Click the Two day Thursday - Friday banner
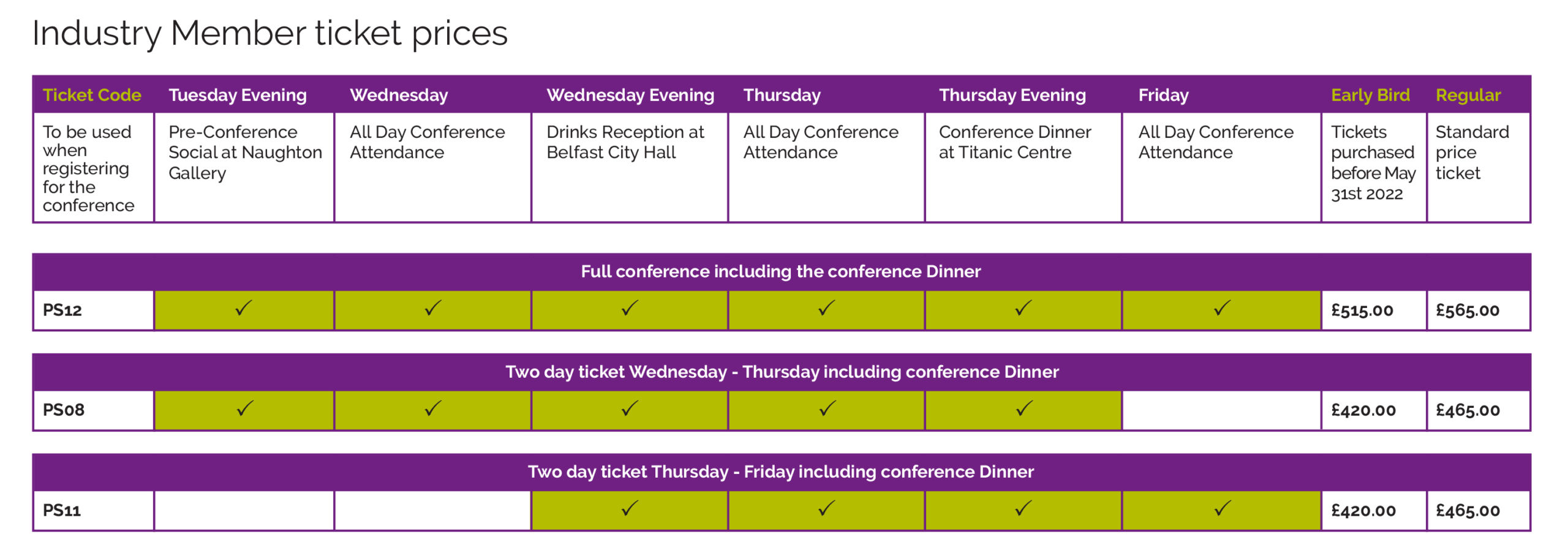 point(782,472)
